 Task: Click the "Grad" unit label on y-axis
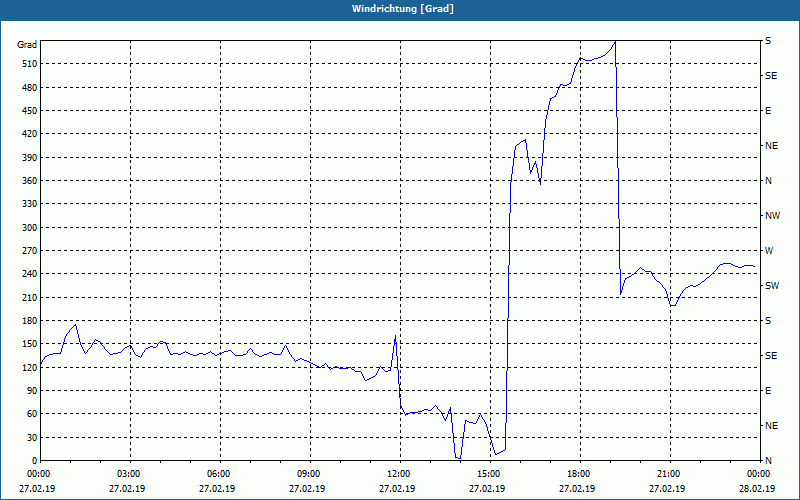click(x=27, y=45)
